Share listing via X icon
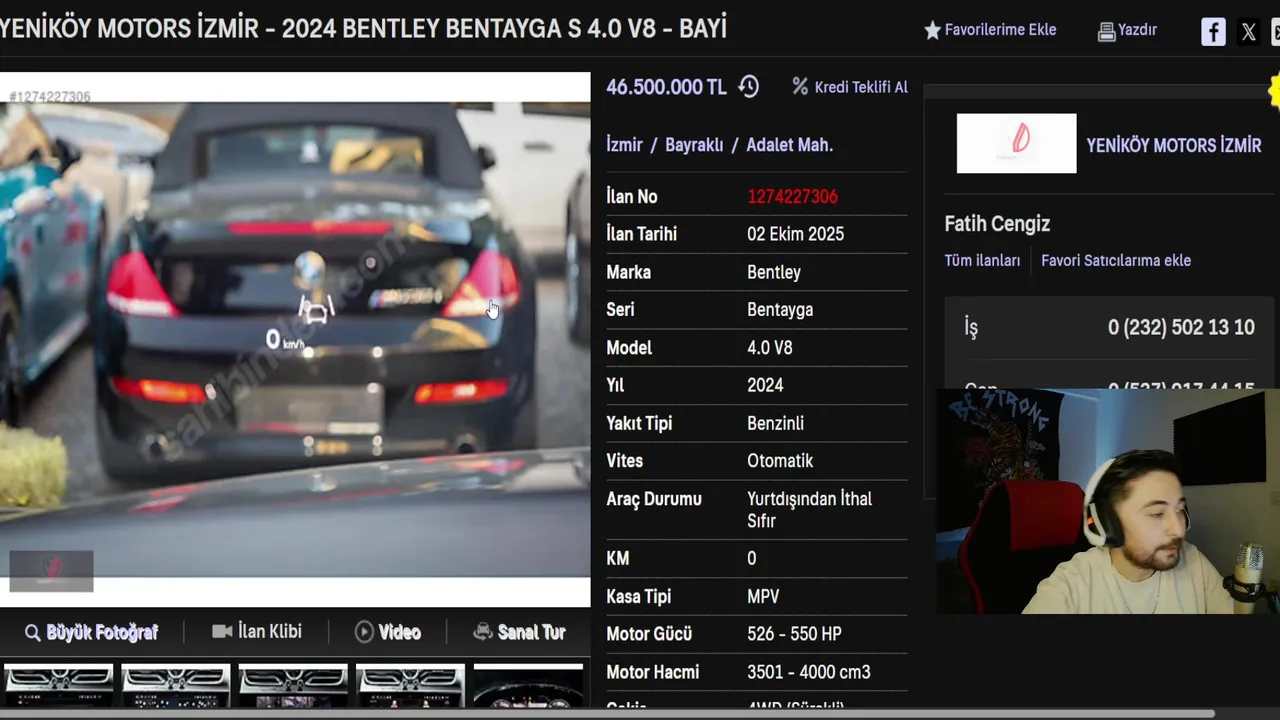Image resolution: width=1280 pixels, height=720 pixels. [1248, 32]
